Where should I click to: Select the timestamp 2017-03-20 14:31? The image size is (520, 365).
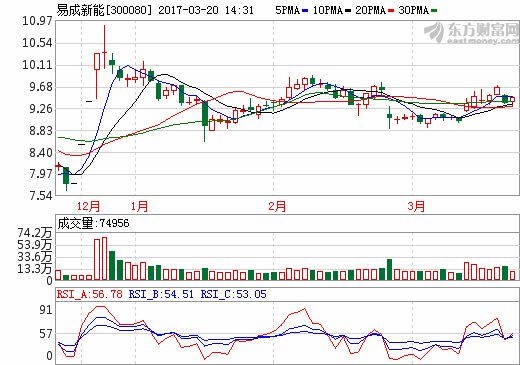pyautogui.click(x=206, y=10)
